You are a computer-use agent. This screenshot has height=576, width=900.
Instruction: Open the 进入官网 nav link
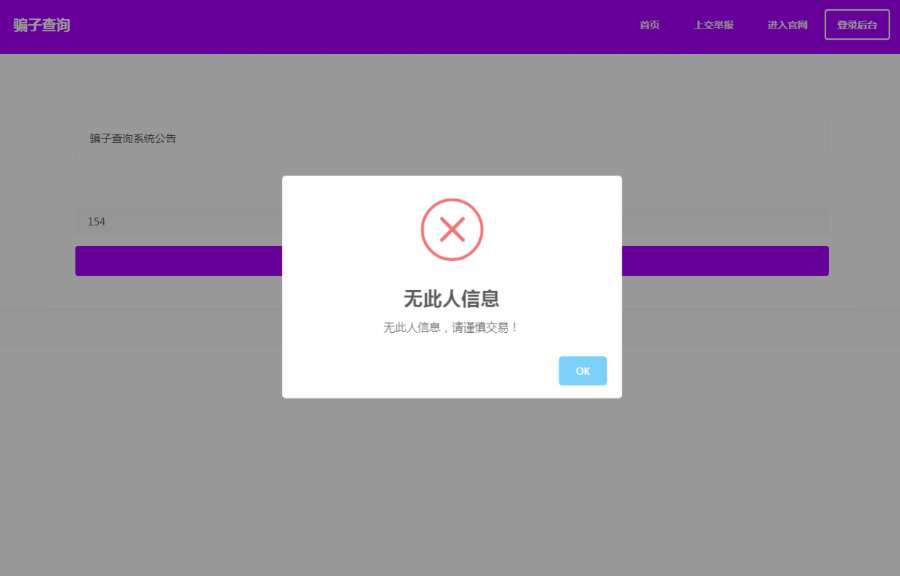point(787,25)
